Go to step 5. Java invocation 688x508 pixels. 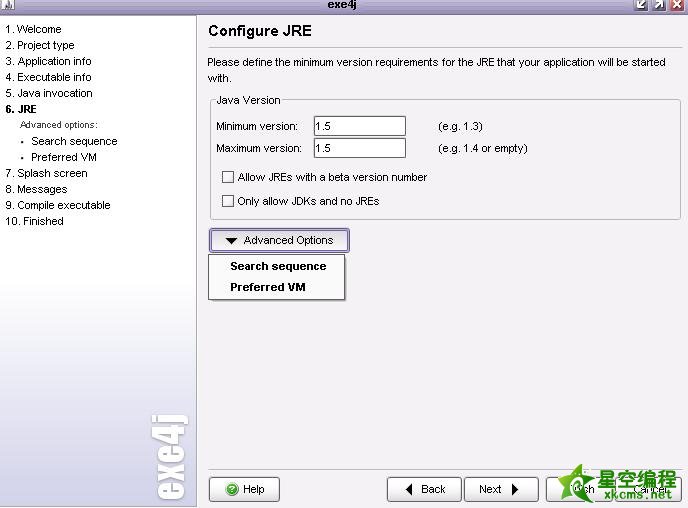(x=49, y=93)
